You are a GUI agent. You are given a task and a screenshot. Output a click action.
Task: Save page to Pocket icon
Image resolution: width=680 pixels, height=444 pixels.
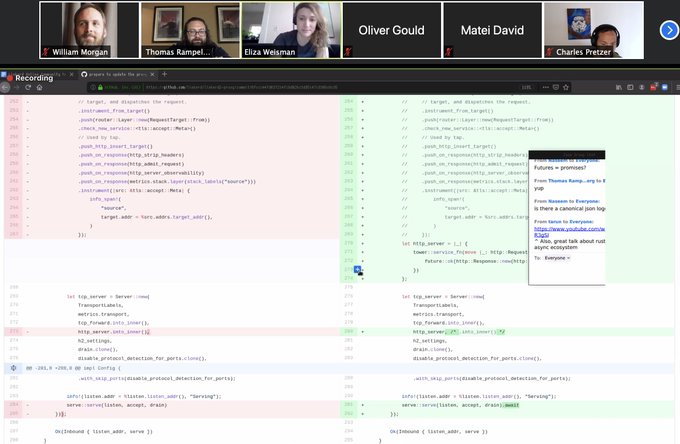click(x=556, y=88)
